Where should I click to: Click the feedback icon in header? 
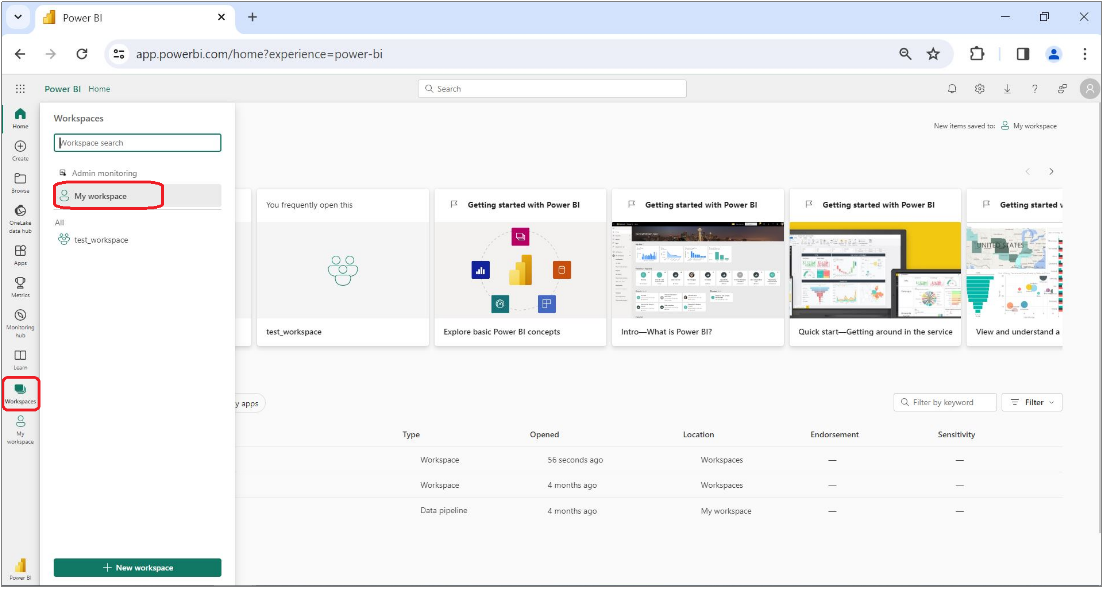click(x=1062, y=89)
